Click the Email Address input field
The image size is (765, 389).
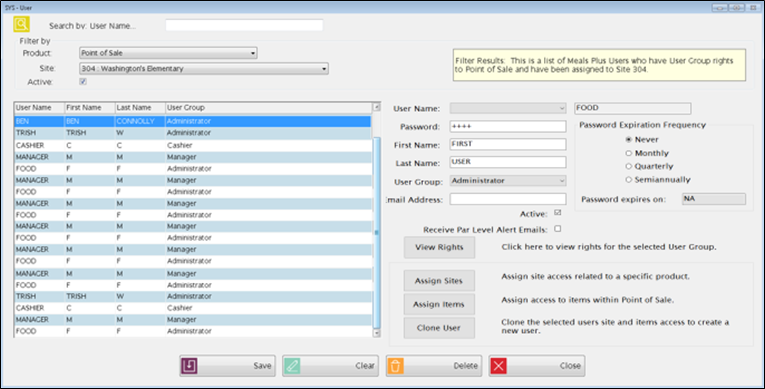(x=507, y=199)
